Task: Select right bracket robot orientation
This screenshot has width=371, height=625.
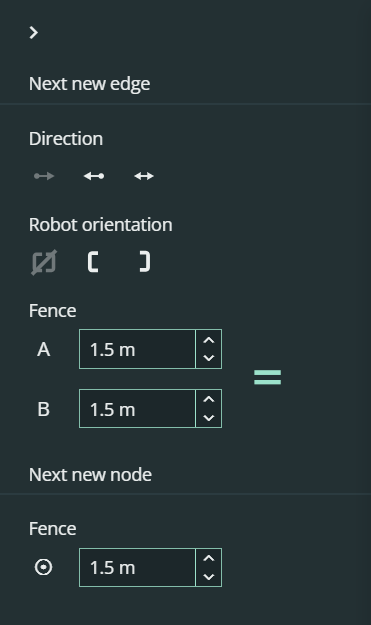Action: pyautogui.click(x=145, y=262)
